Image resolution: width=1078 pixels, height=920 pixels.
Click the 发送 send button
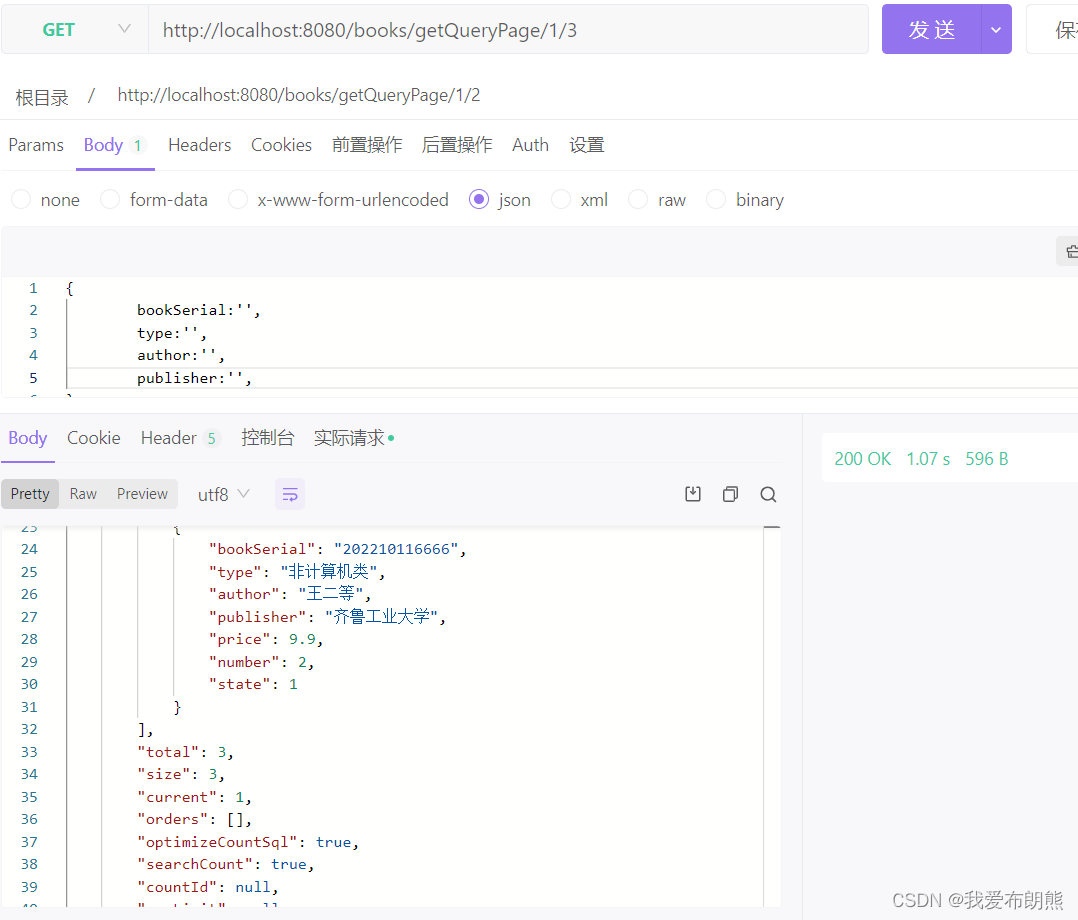pos(932,29)
